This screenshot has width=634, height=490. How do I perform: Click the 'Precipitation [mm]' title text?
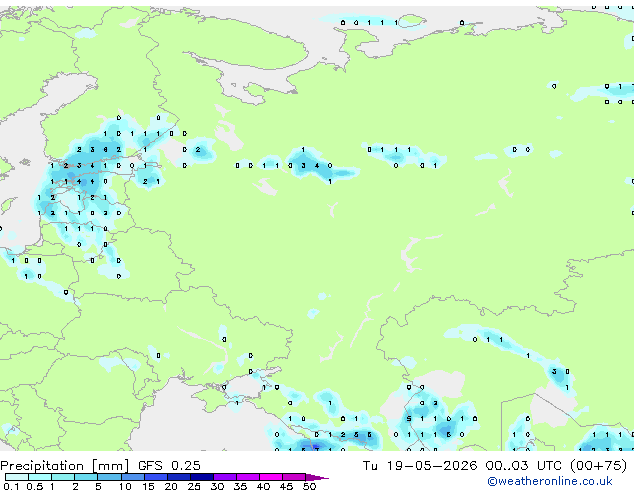64,466
